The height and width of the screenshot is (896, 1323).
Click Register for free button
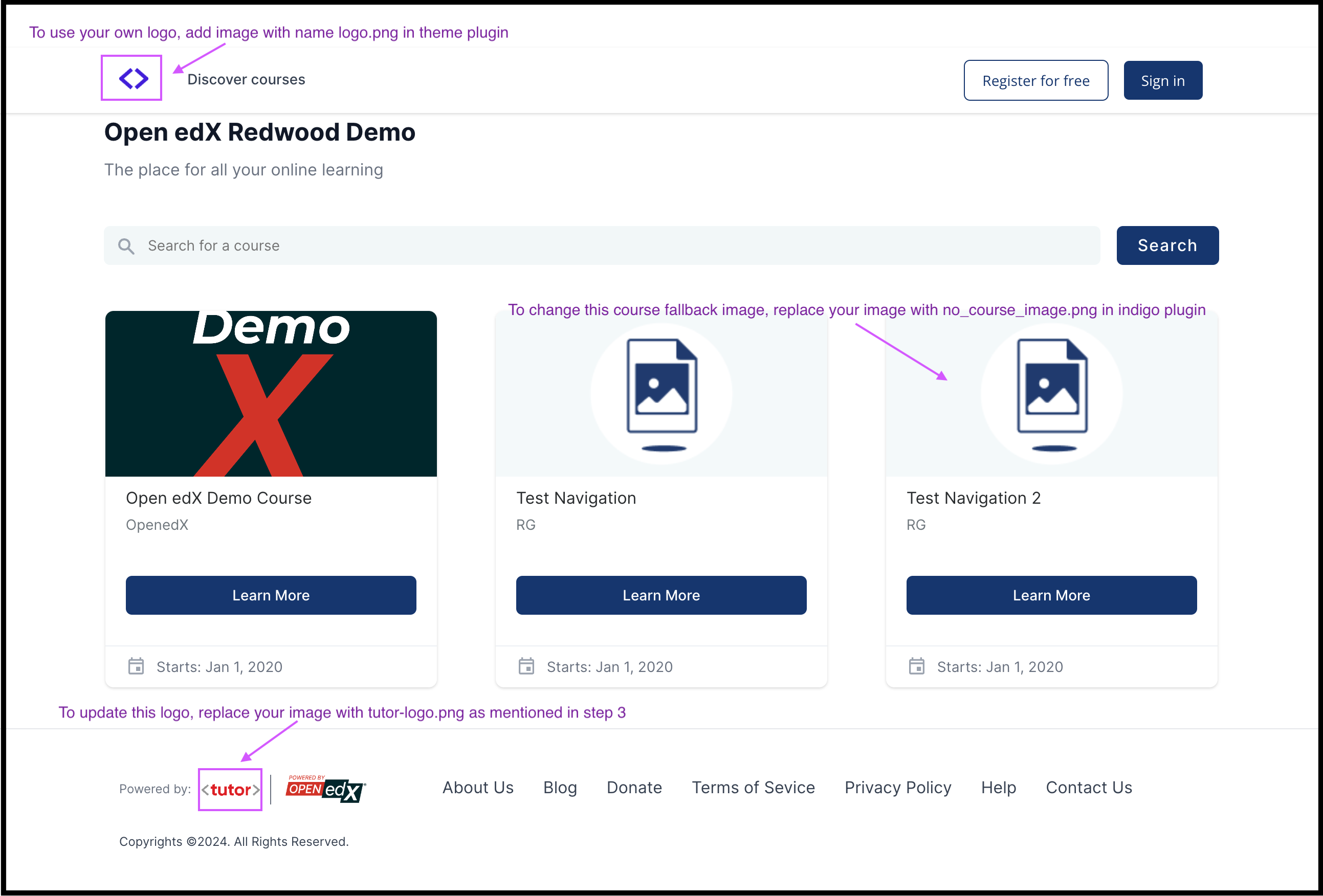(x=1035, y=80)
